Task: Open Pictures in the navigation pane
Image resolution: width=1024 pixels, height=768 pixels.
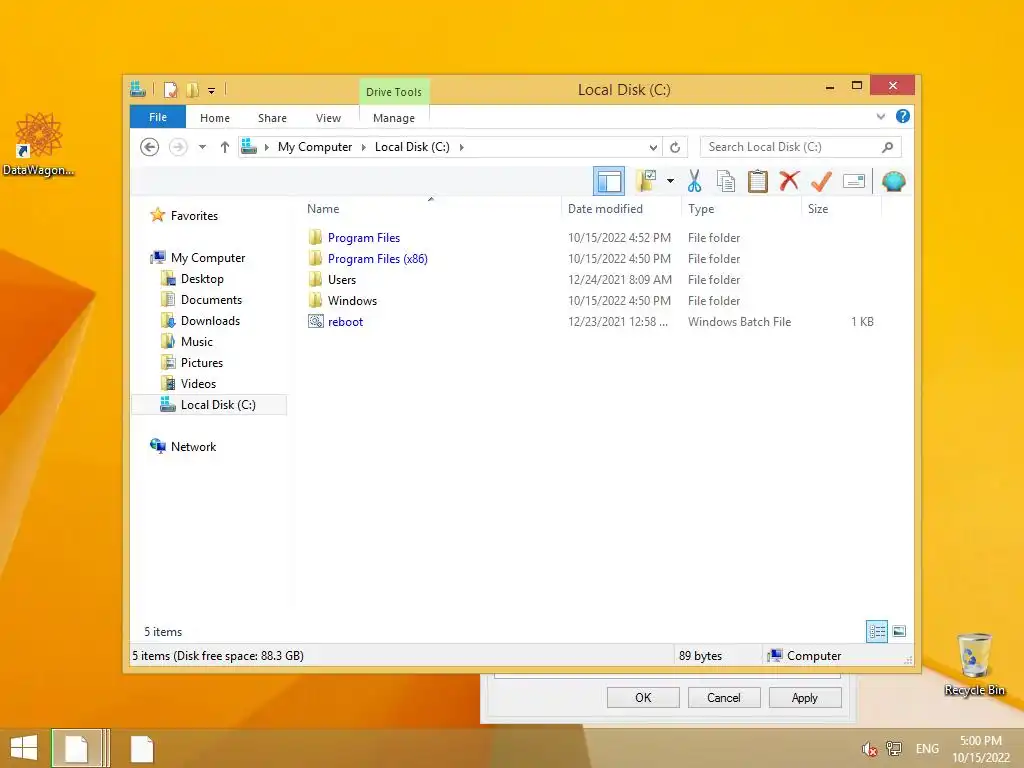Action: (202, 362)
